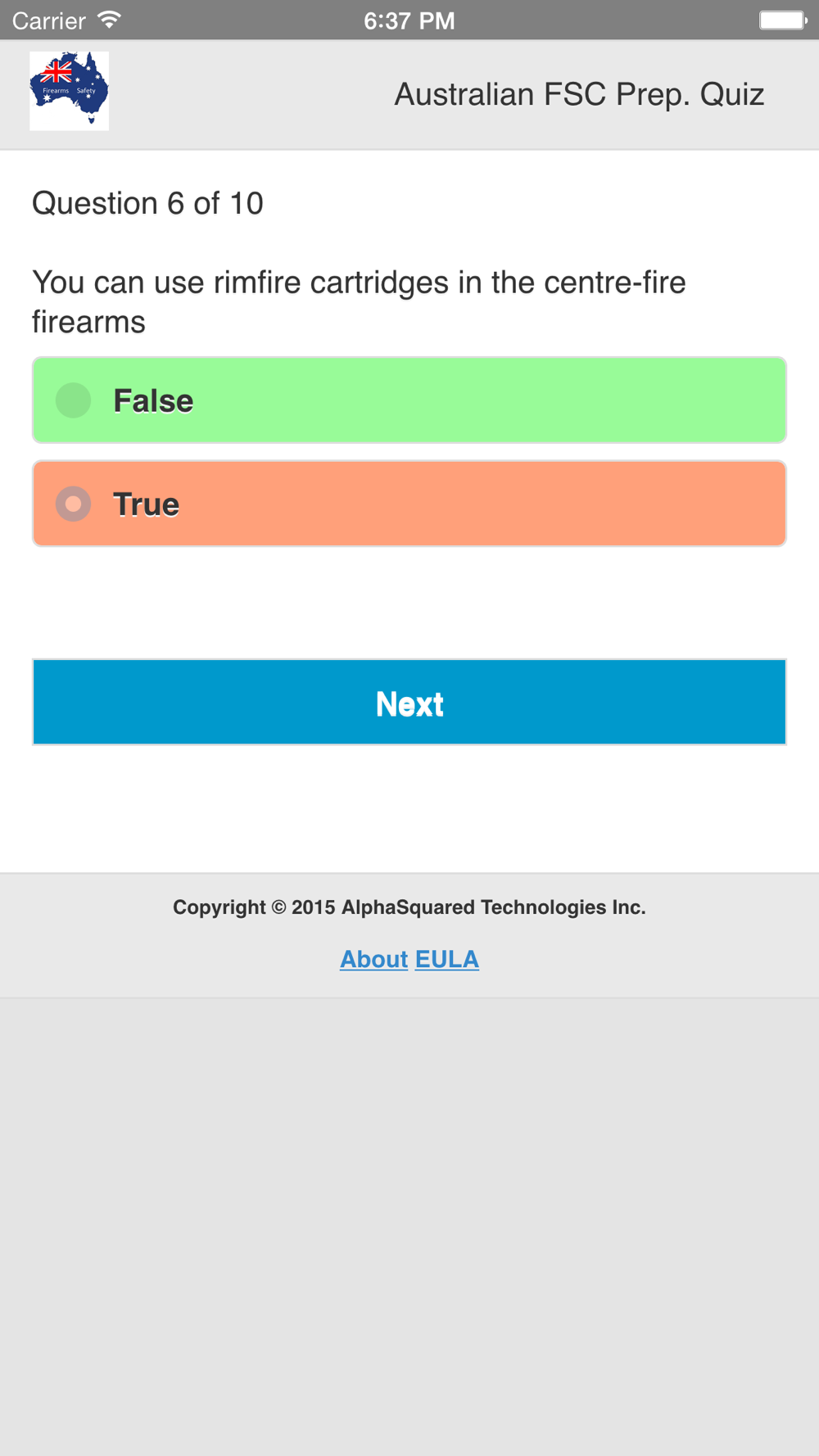Tap the green False answer row
The image size is (819, 1456).
409,400
